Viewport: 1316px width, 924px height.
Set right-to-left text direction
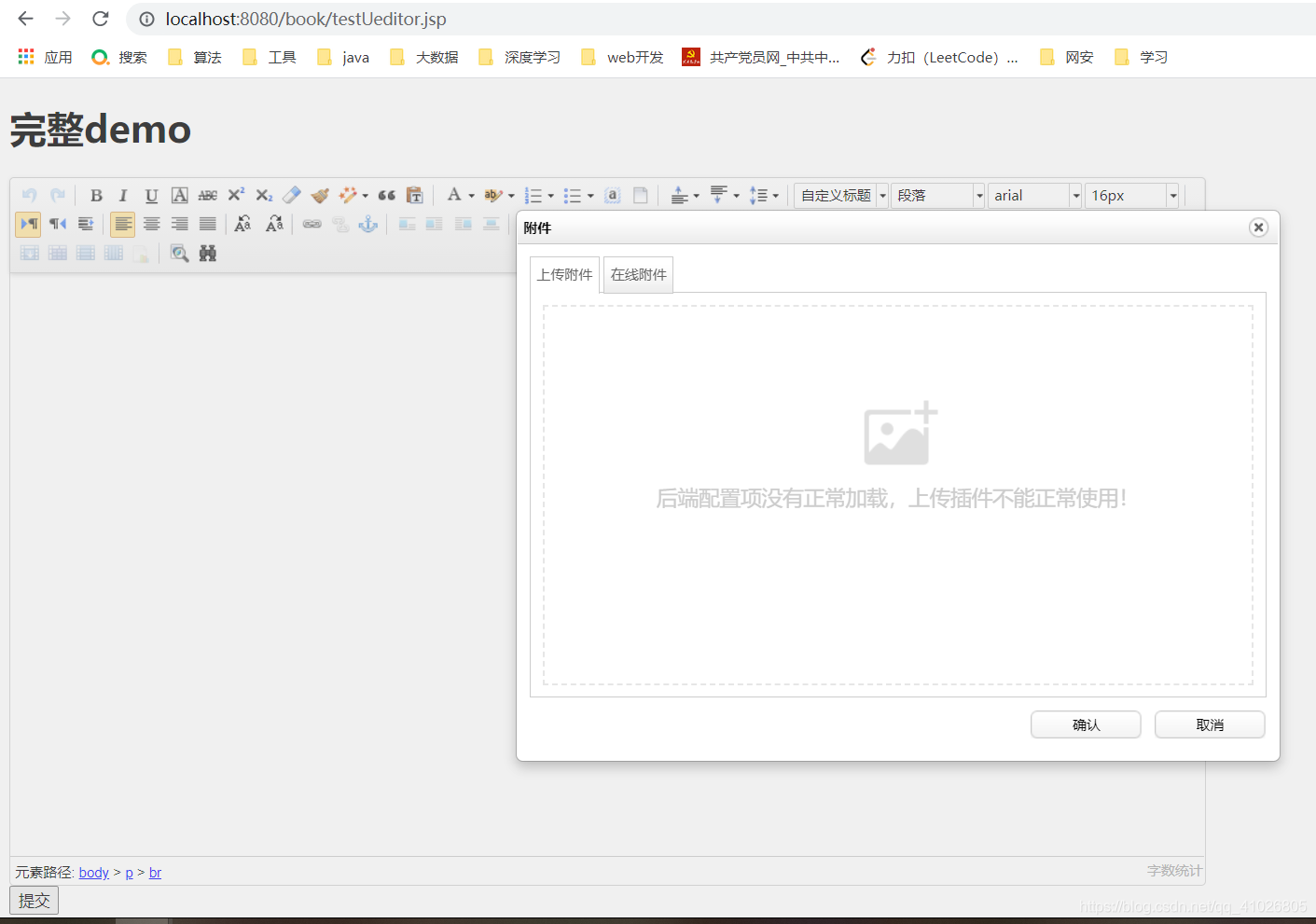(58, 224)
